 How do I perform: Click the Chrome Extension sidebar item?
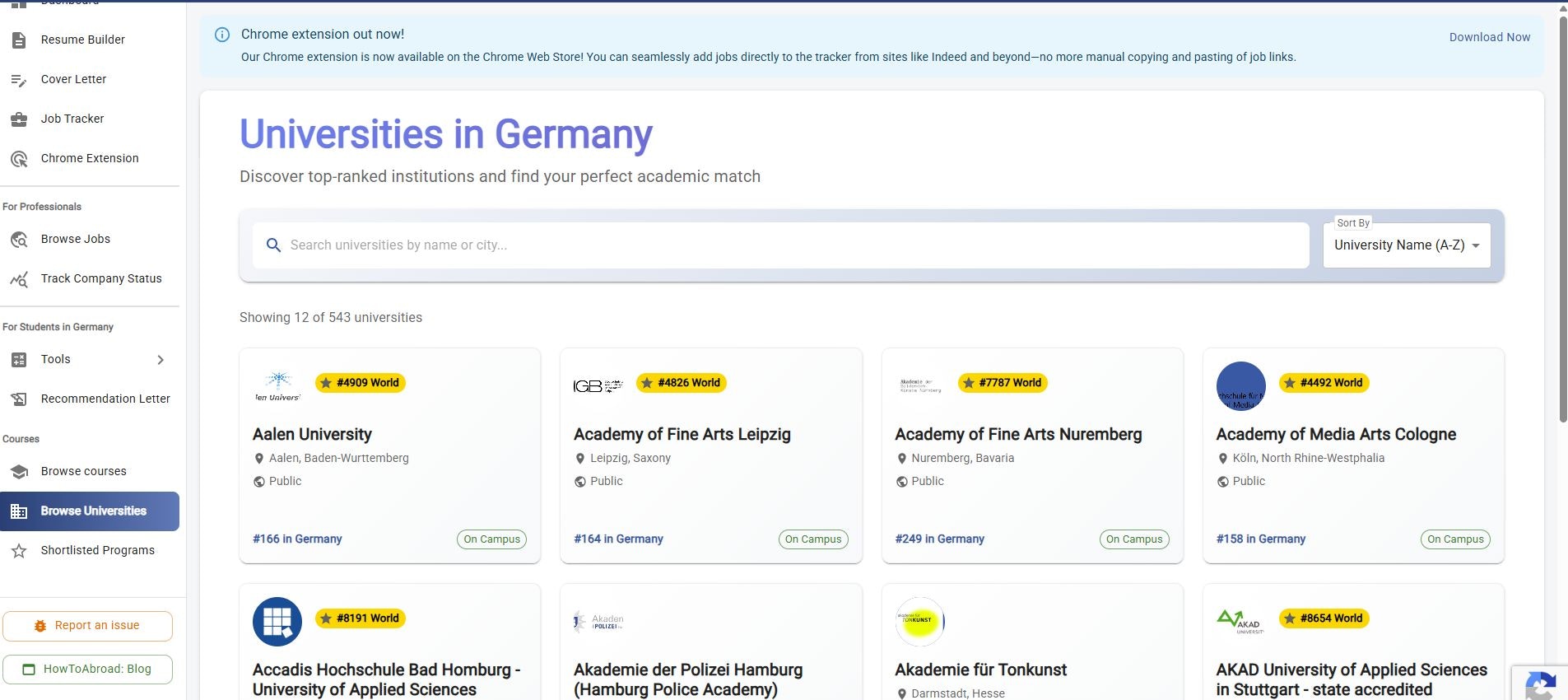[90, 158]
